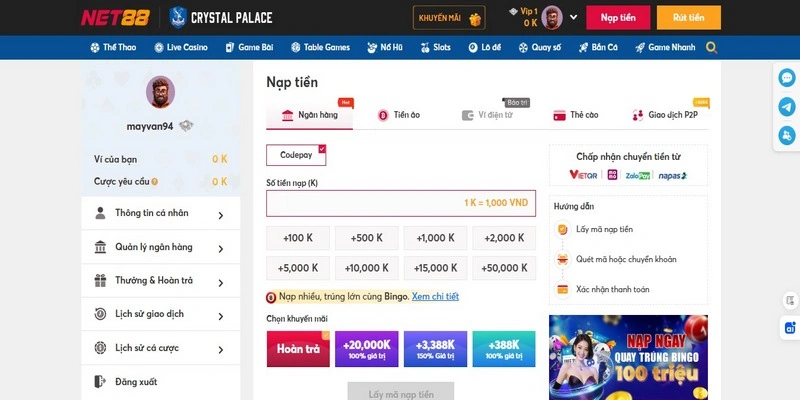Screen dimensions: 800x400
Task: Click the VietQR logo
Action: point(583,175)
